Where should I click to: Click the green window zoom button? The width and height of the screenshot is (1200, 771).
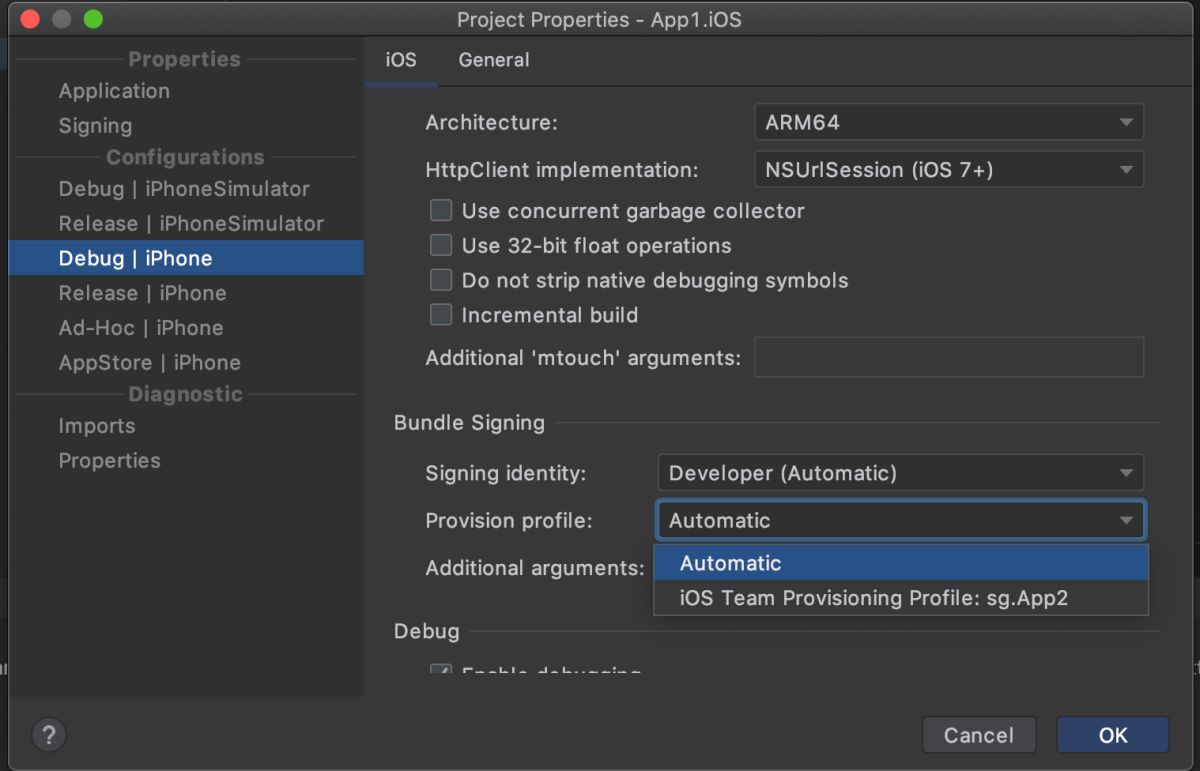point(93,19)
